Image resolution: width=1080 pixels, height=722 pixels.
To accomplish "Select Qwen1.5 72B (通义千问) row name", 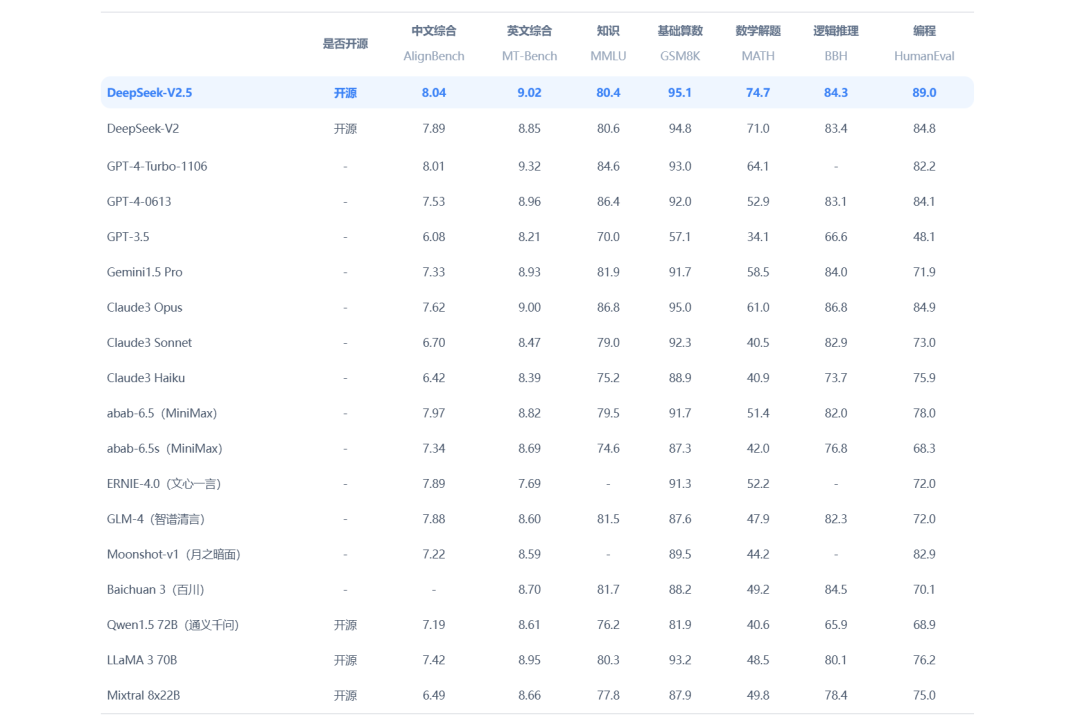I will tap(173, 624).
